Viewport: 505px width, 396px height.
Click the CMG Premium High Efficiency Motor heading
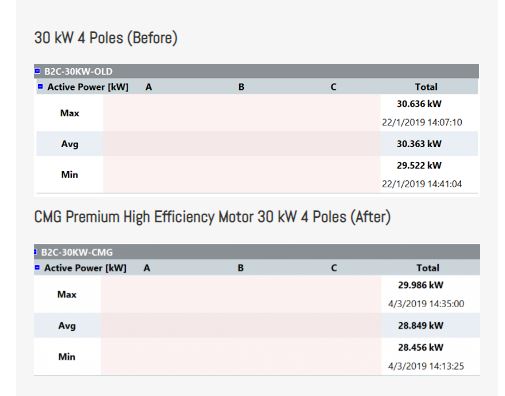coord(212,217)
